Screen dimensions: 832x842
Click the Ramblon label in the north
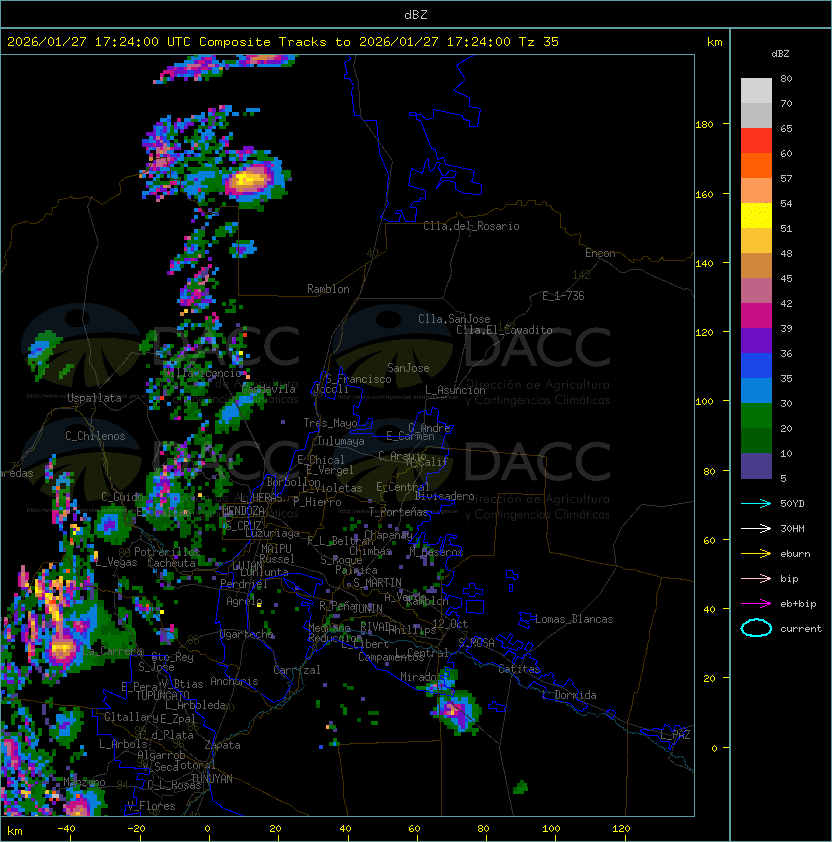pyautogui.click(x=328, y=289)
